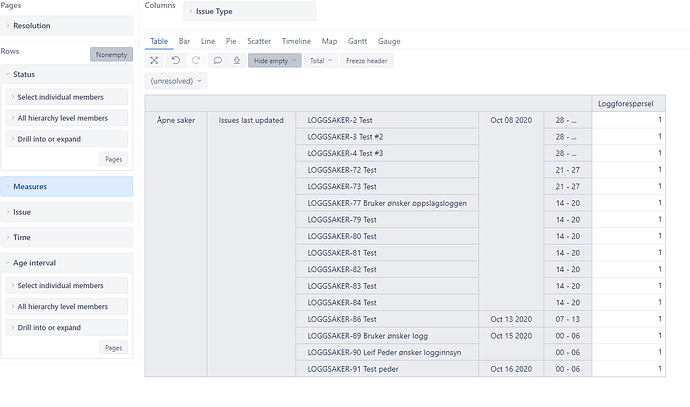Open the report comment icon
Viewport: 690px width, 407px height.
pos(217,61)
